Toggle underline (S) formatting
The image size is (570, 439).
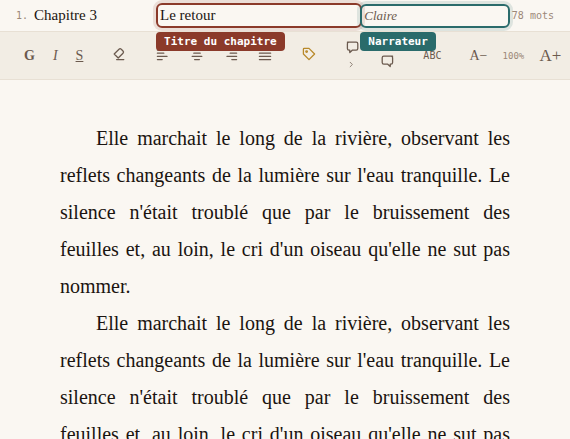tap(79, 55)
